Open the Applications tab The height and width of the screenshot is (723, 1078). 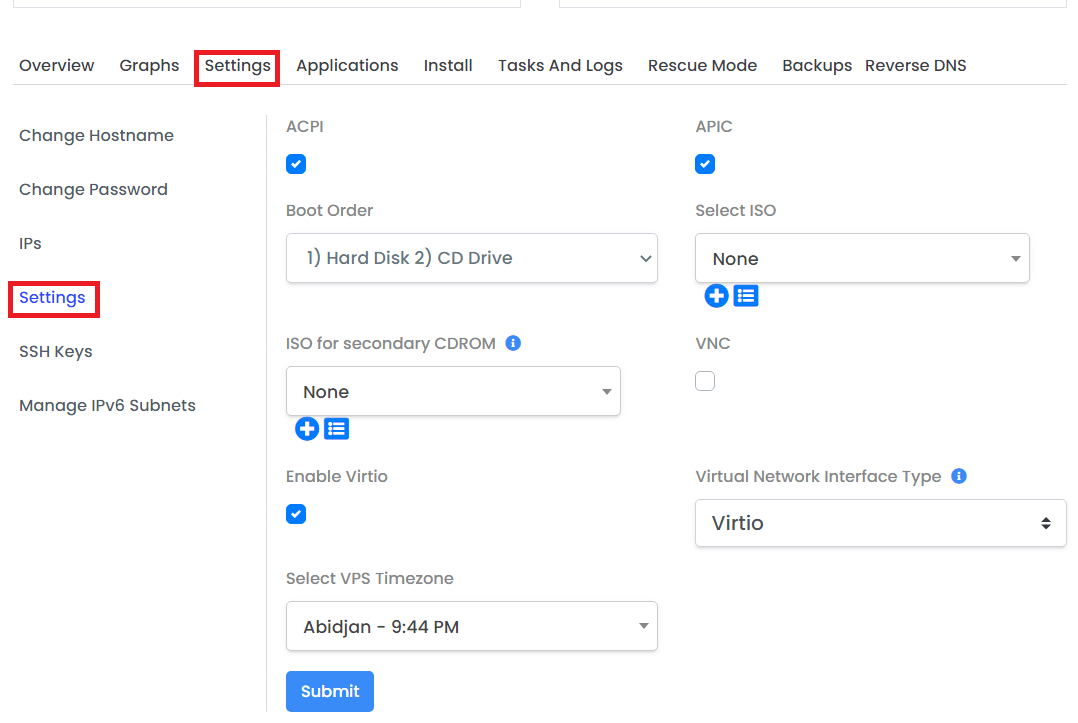(347, 66)
